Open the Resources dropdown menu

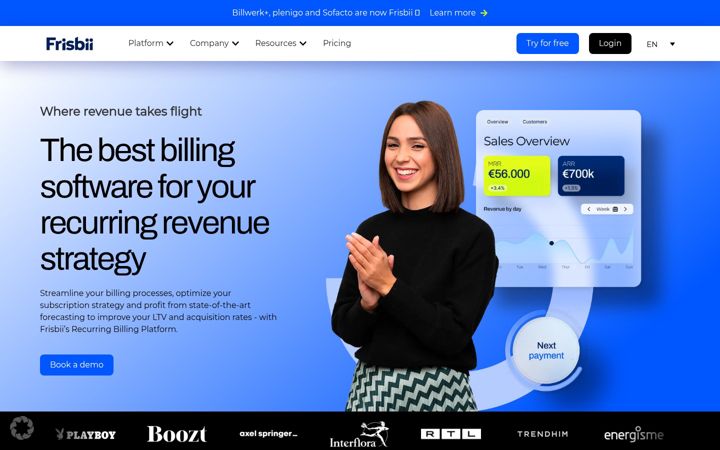pos(281,43)
